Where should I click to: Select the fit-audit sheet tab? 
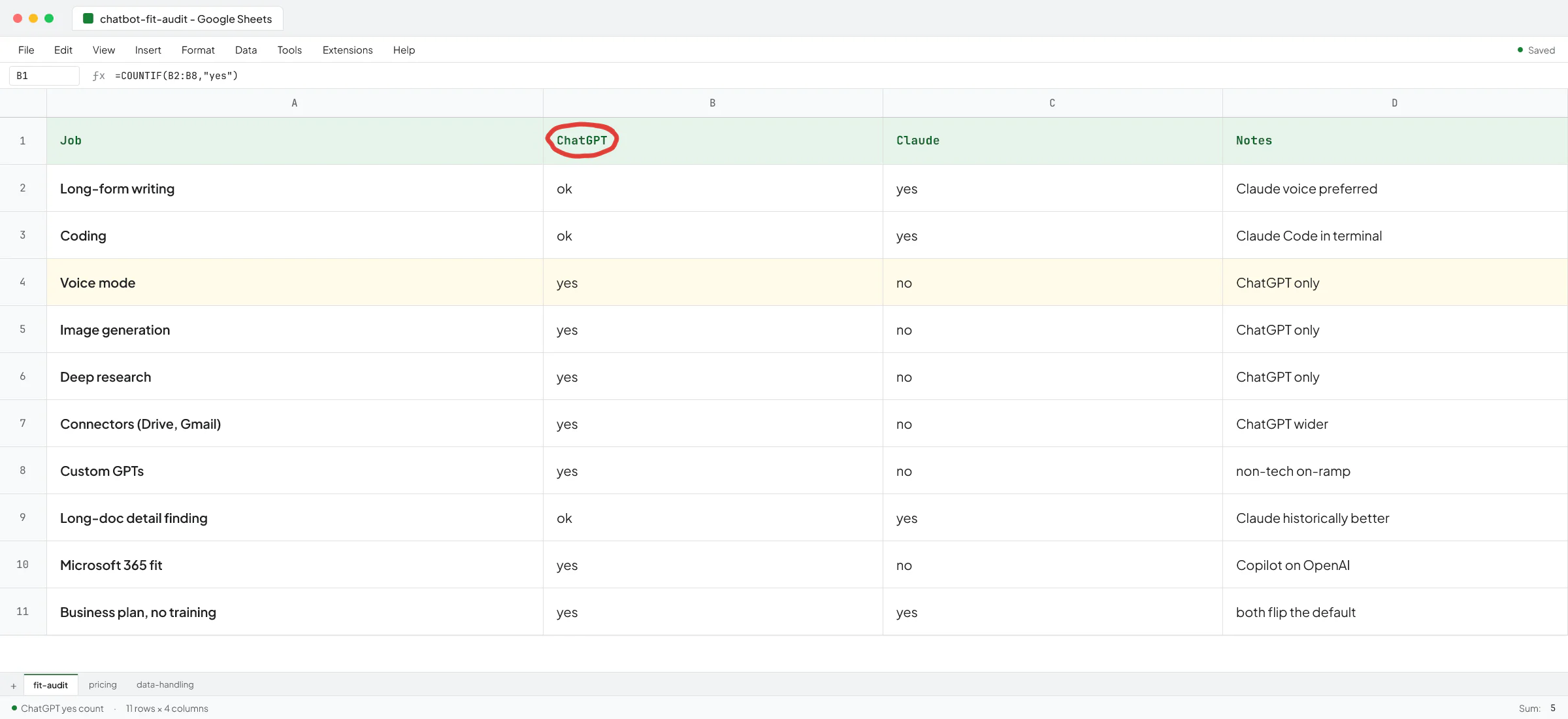point(51,684)
